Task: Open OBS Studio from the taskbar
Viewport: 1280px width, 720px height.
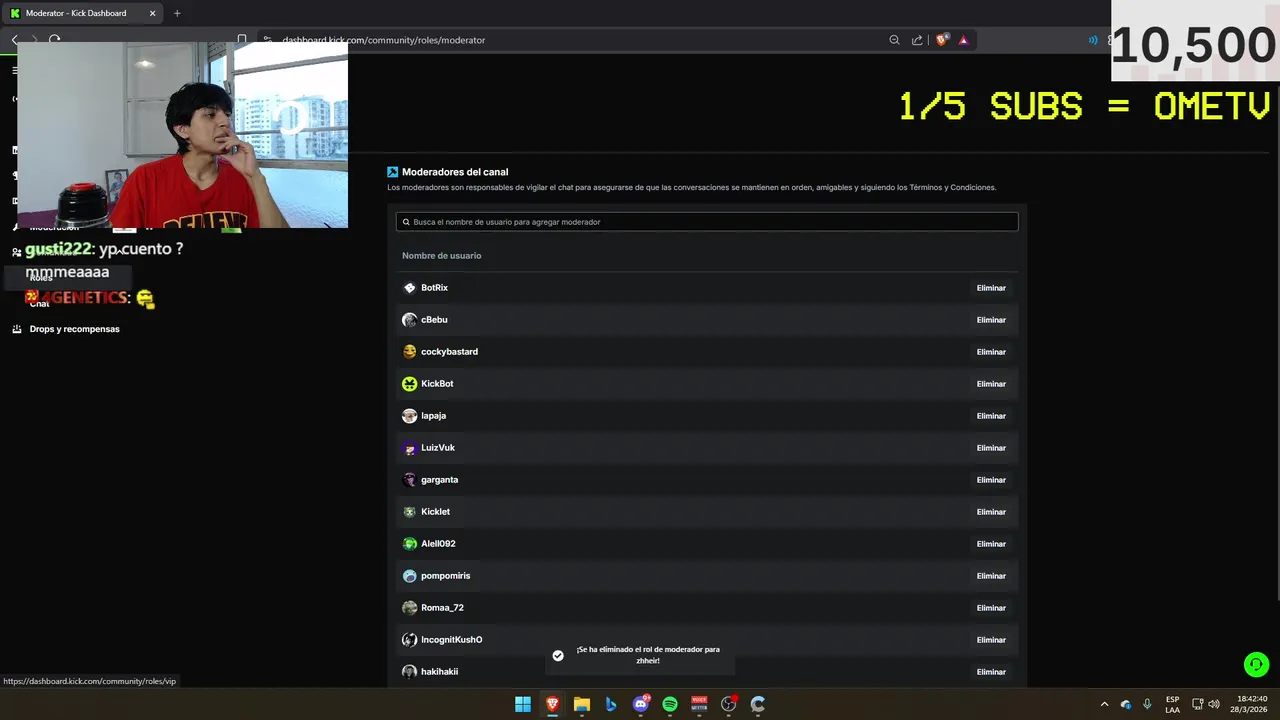Action: (x=729, y=704)
